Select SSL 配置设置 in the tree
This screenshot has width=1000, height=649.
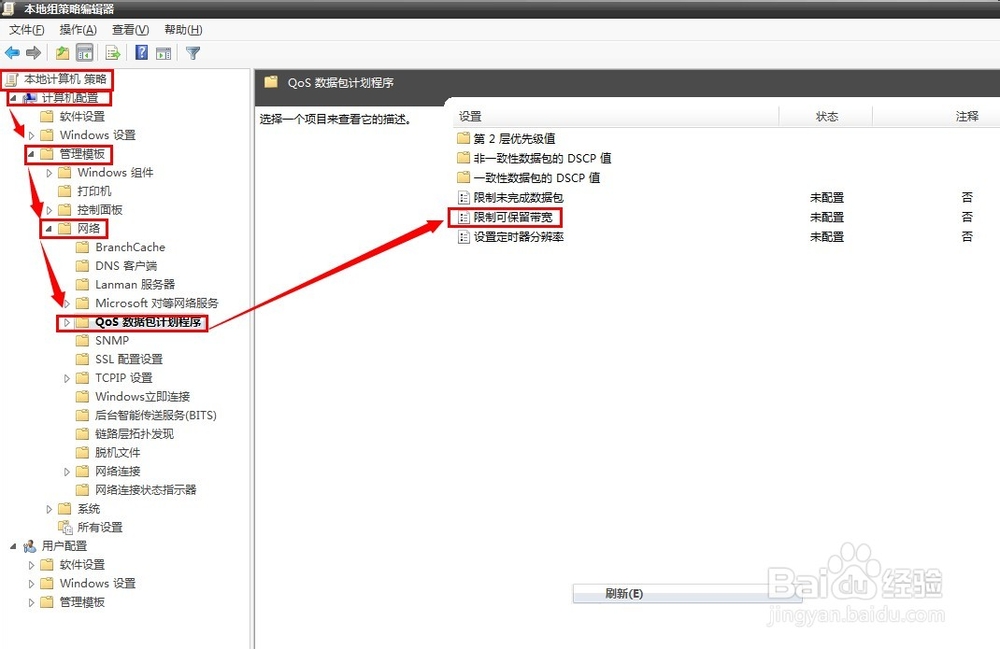click(129, 359)
